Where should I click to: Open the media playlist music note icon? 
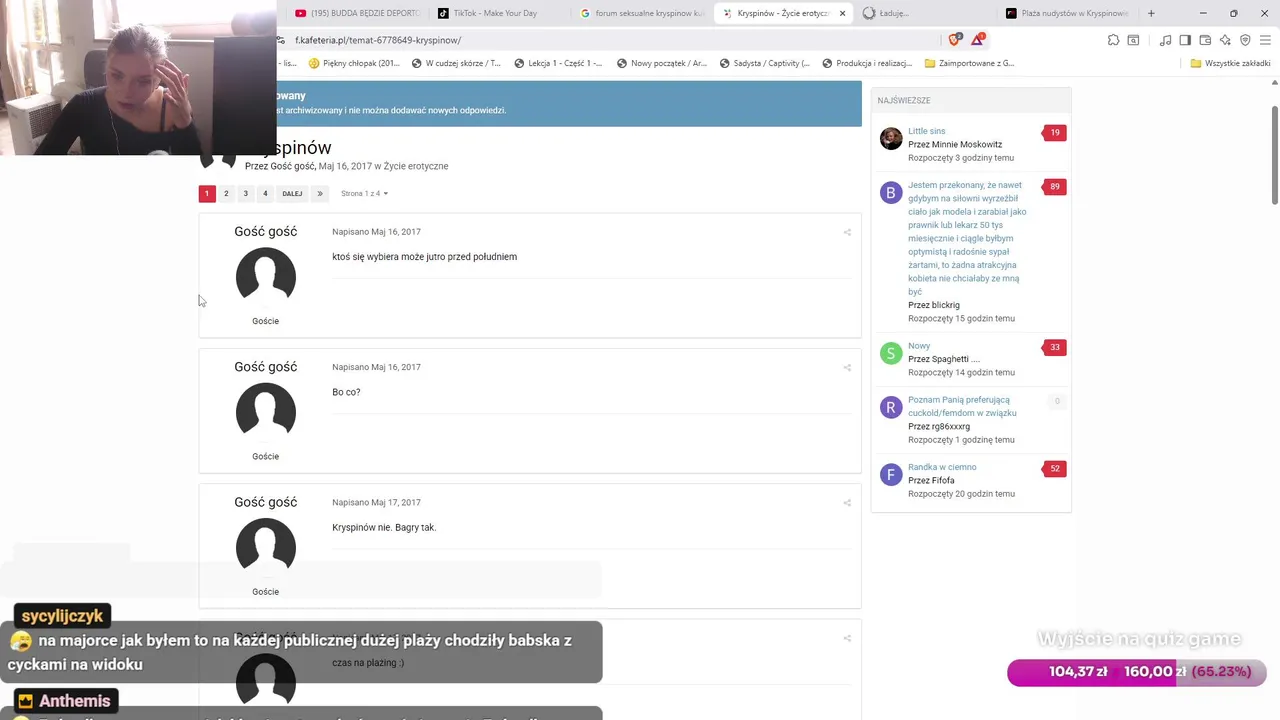coord(1165,40)
